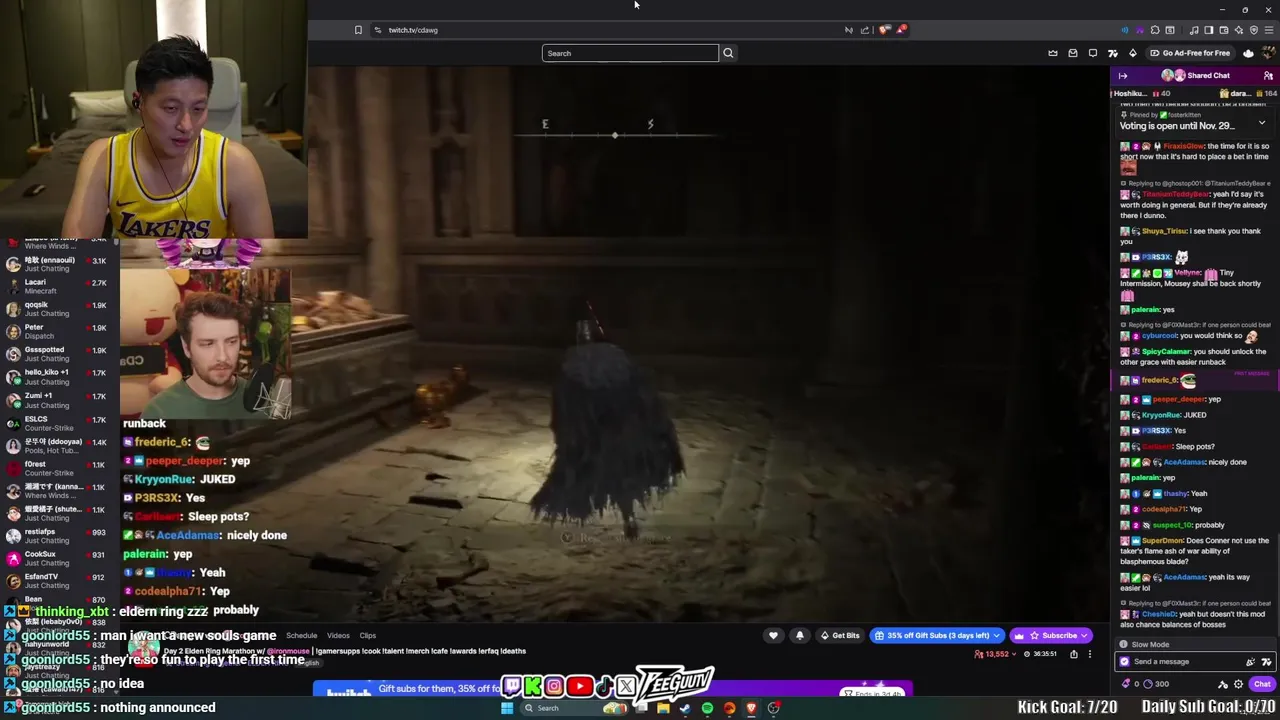Screen dimensions: 1280x720
Task: Click the purple Chat send button
Action: point(1262,684)
